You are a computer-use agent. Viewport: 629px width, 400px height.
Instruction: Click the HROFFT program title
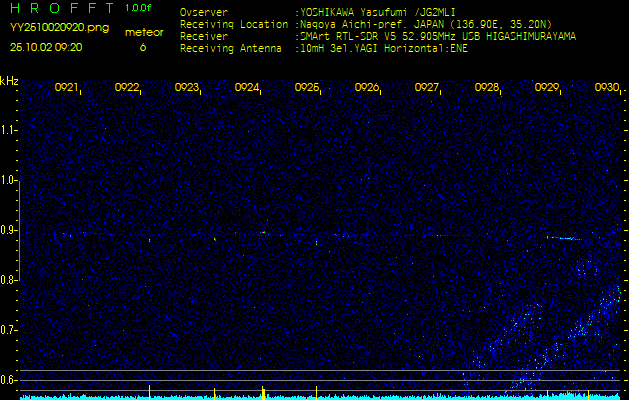click(63, 8)
